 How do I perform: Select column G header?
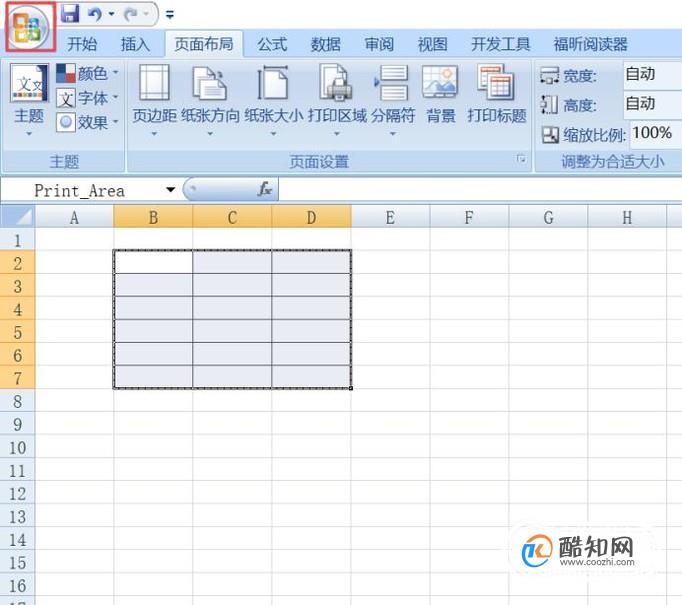(x=548, y=217)
